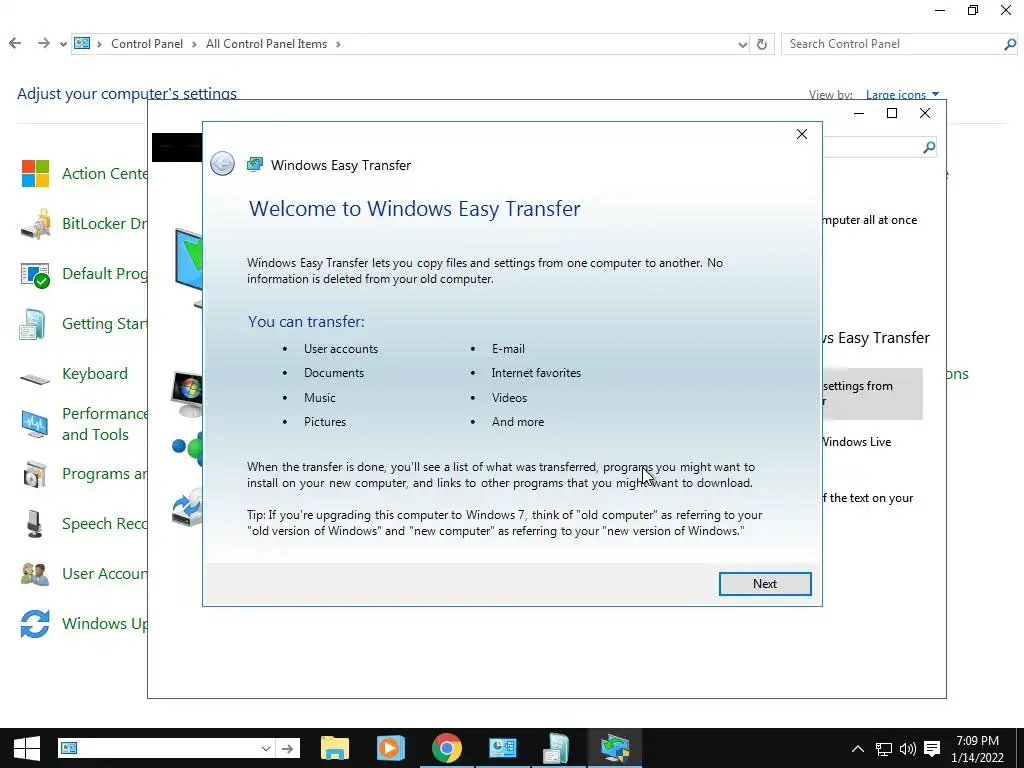Click the taskbar address input field
Viewport: 1024px width, 768px height.
tap(167, 748)
